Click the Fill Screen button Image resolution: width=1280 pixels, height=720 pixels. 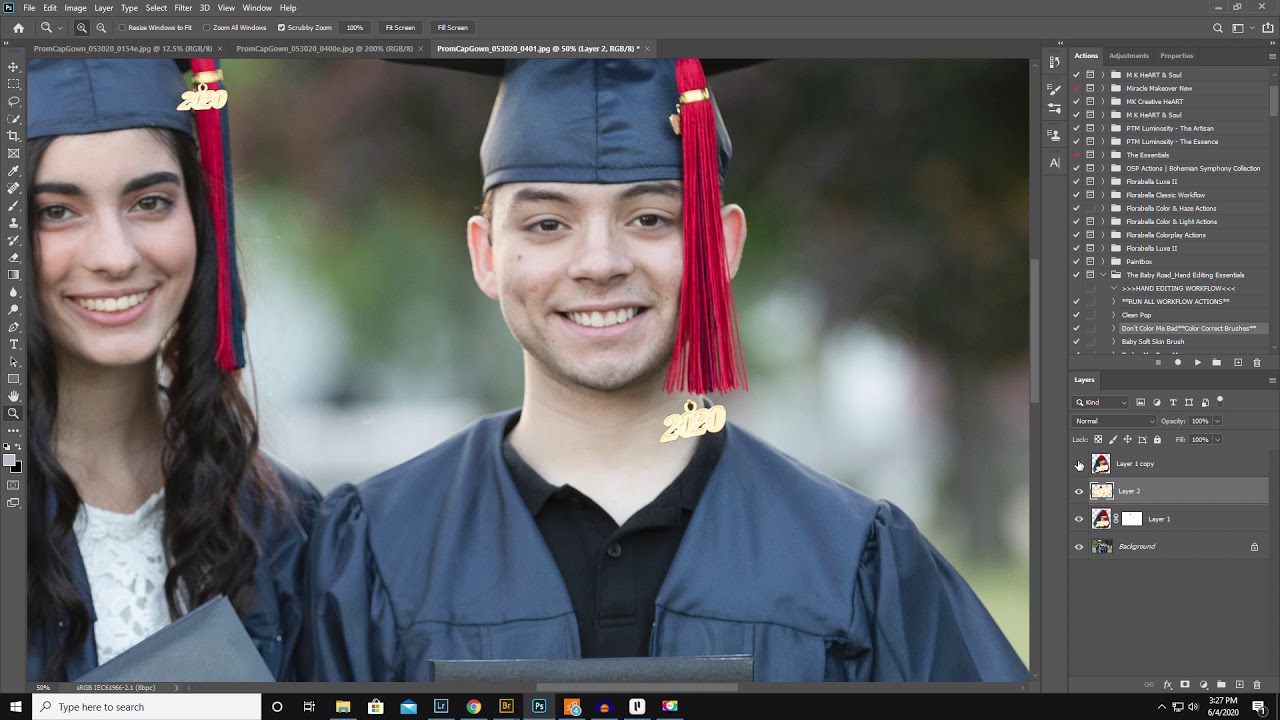tap(452, 28)
